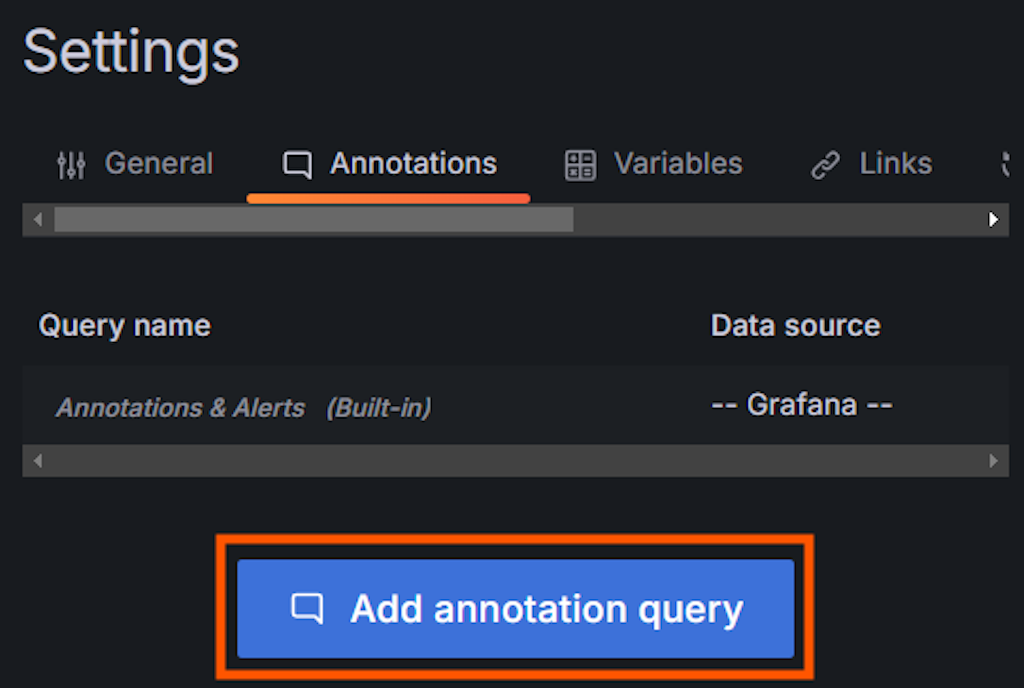Image resolution: width=1024 pixels, height=688 pixels.
Task: Select the Annotations tab label
Action: tap(413, 163)
